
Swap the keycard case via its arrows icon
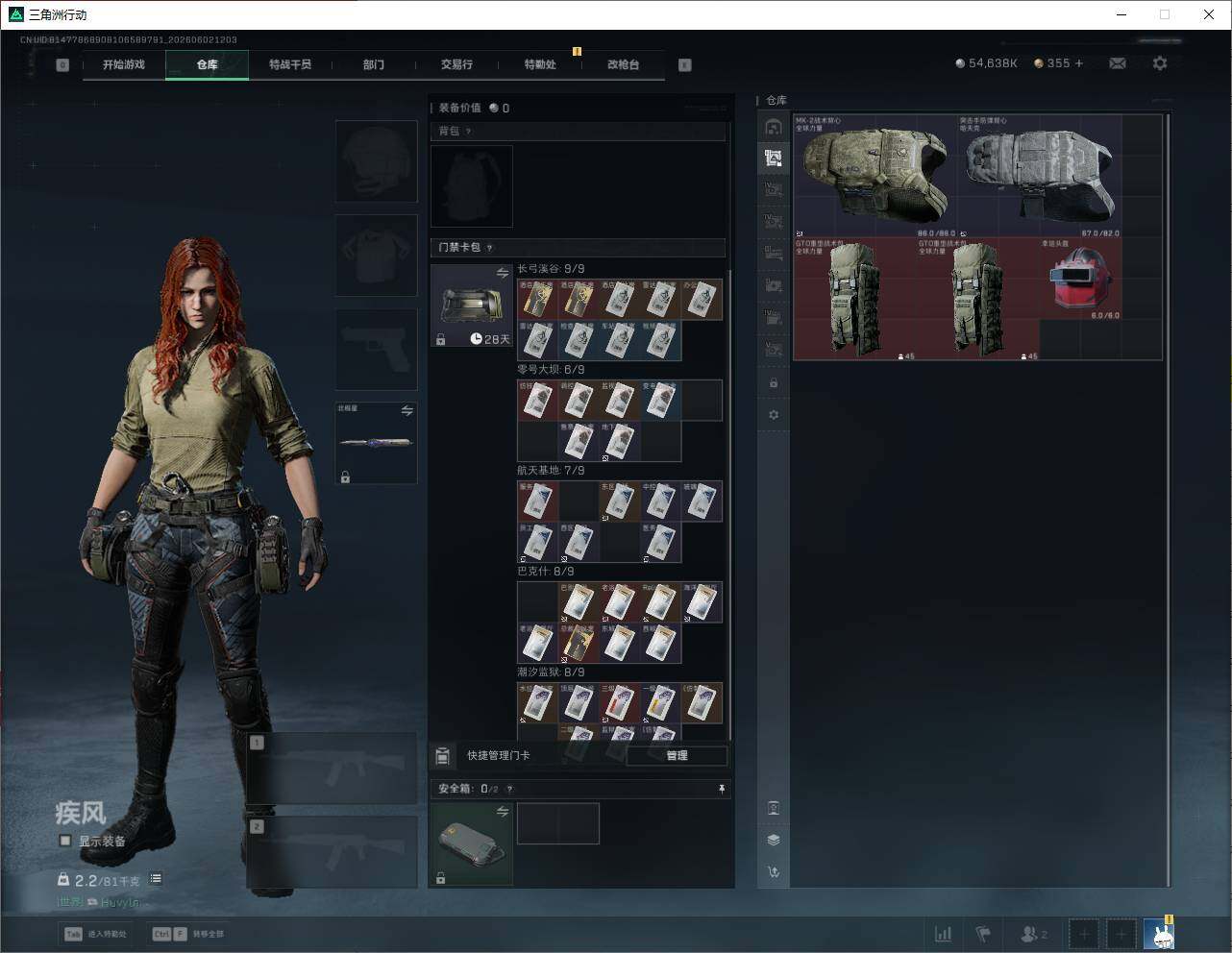503,274
